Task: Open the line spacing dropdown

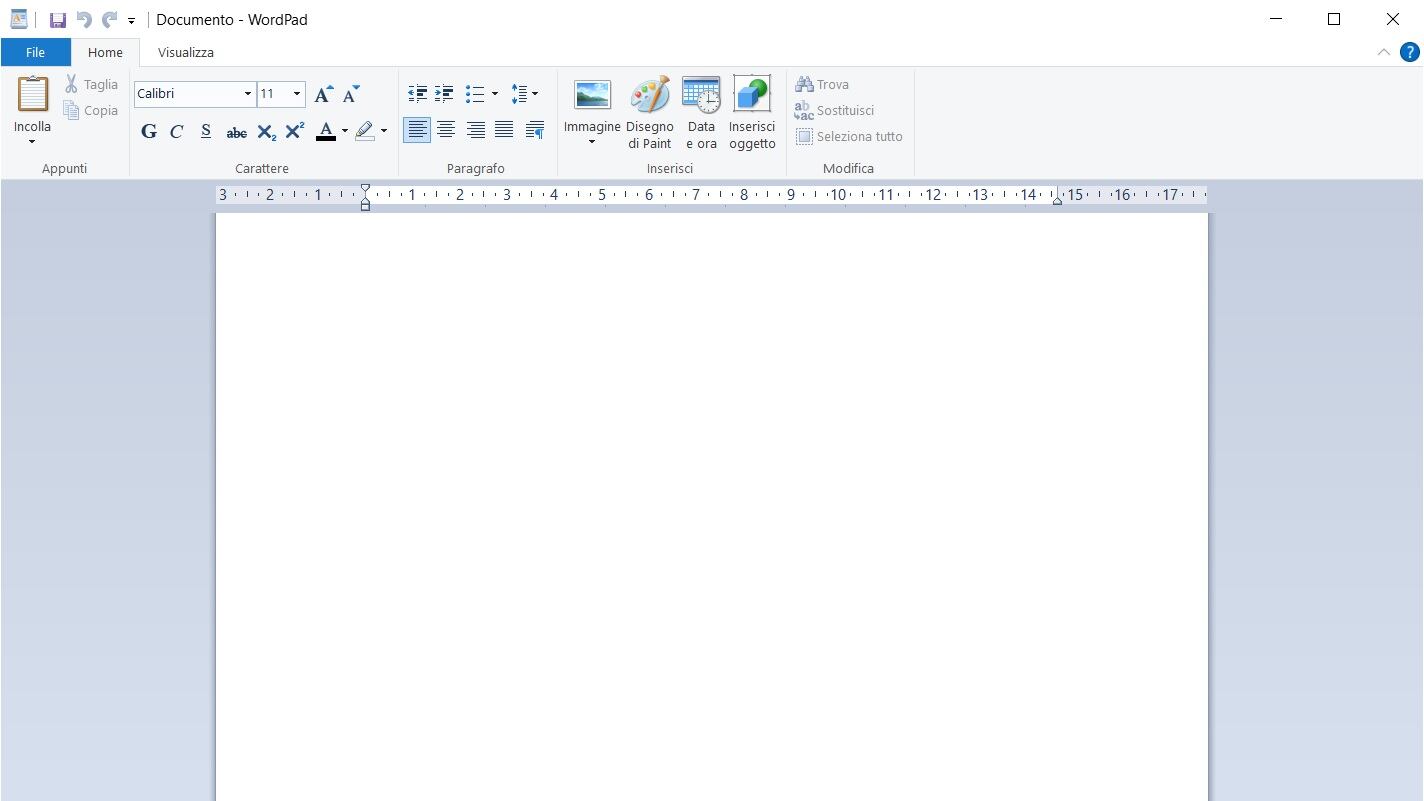Action: click(x=525, y=94)
